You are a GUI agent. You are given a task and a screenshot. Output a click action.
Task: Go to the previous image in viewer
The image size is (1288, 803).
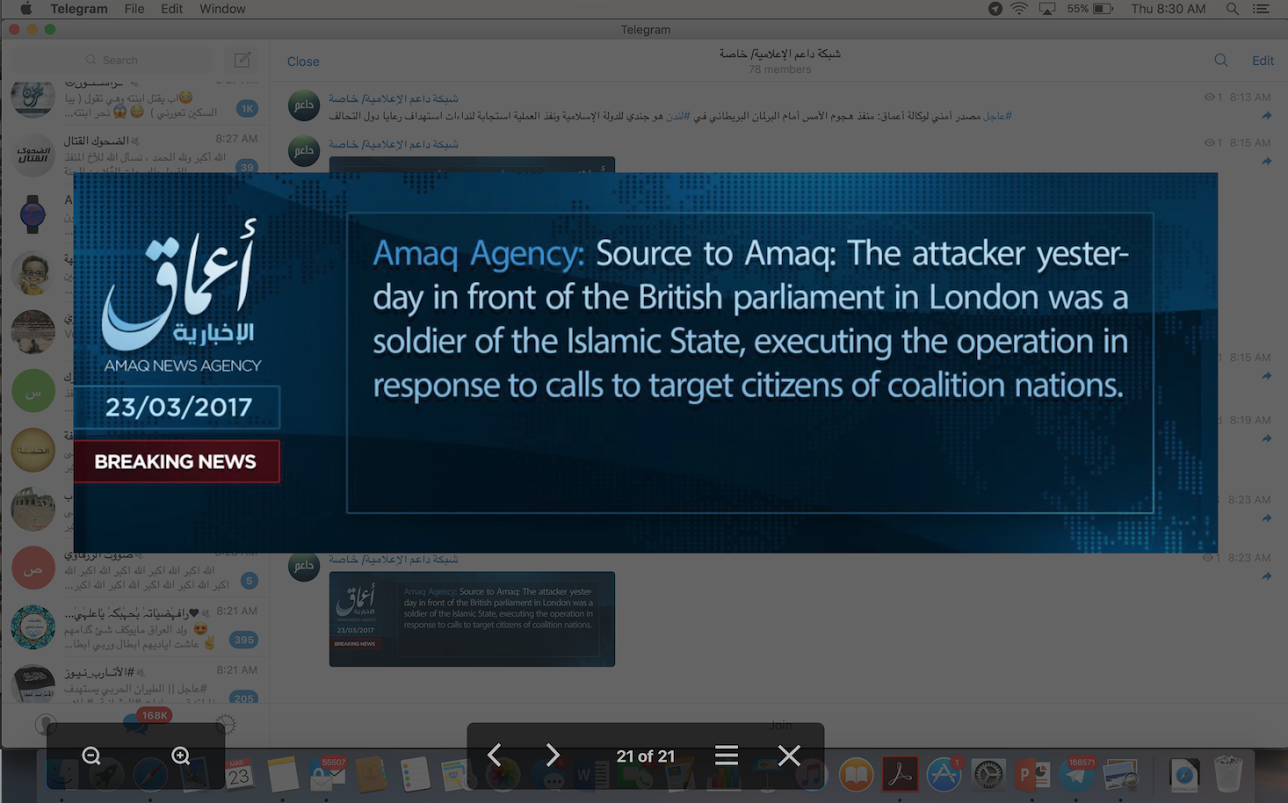pos(494,756)
